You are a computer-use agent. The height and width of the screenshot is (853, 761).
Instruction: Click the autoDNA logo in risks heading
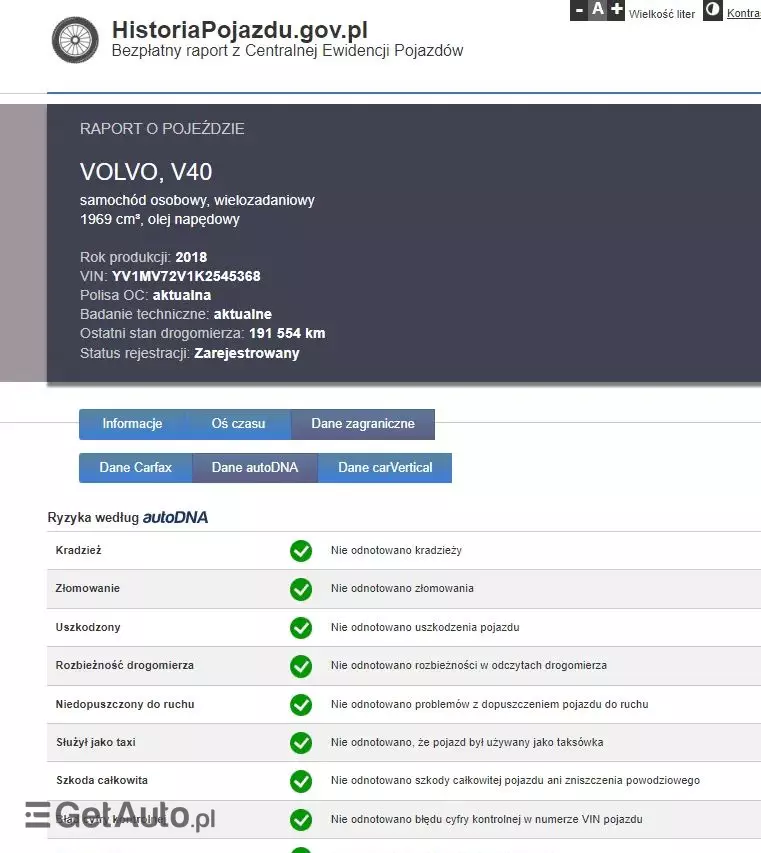coord(175,518)
